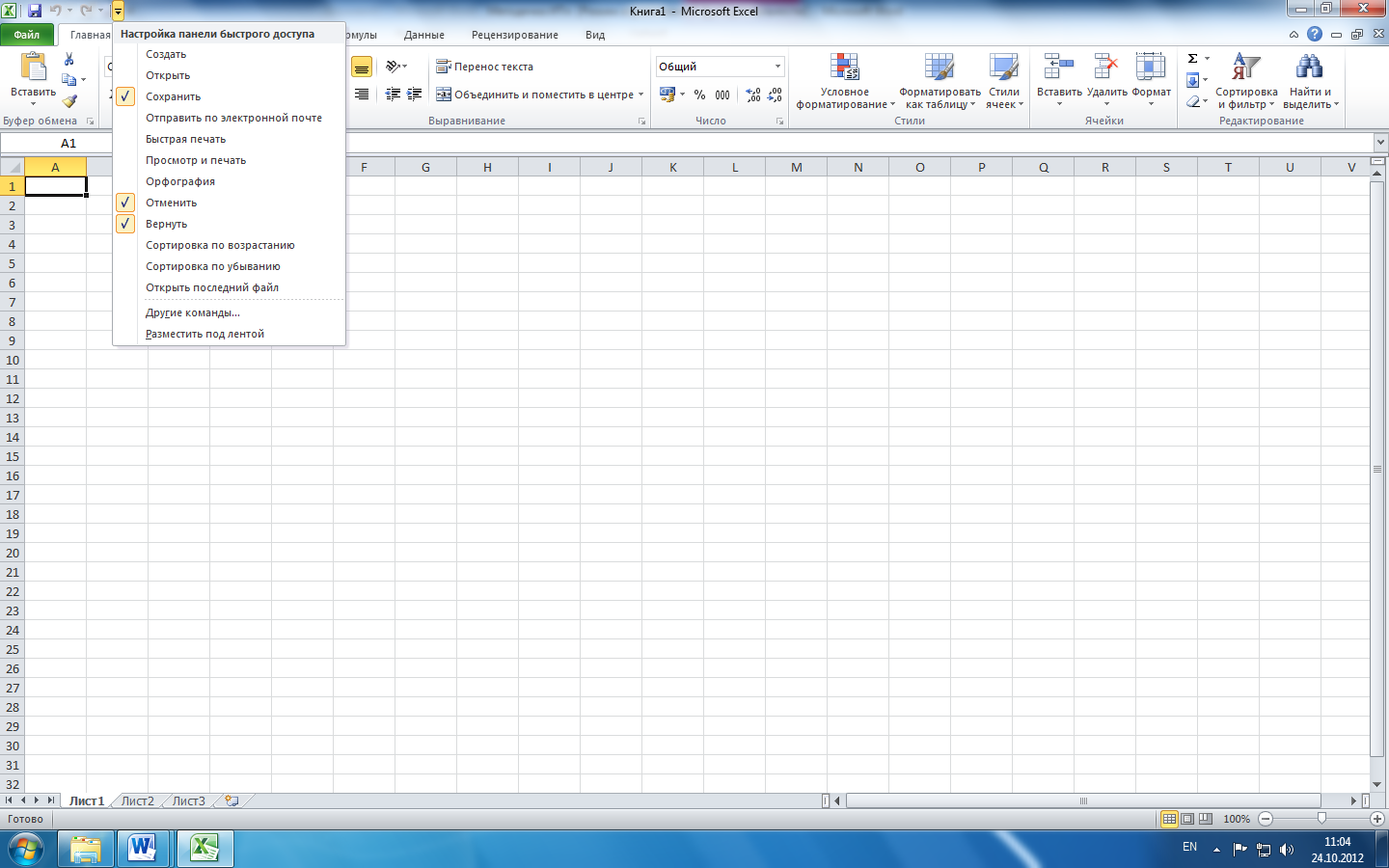Uncheck Отменить in quick access menu
The image size is (1389, 868).
coord(230,203)
